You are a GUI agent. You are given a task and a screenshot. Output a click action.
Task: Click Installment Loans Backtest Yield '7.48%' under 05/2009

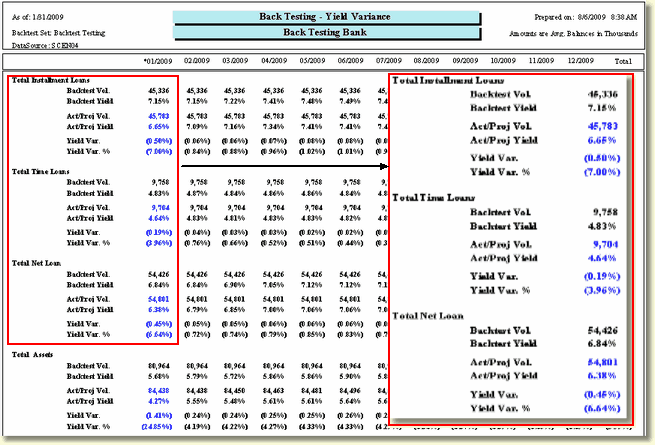pos(312,101)
